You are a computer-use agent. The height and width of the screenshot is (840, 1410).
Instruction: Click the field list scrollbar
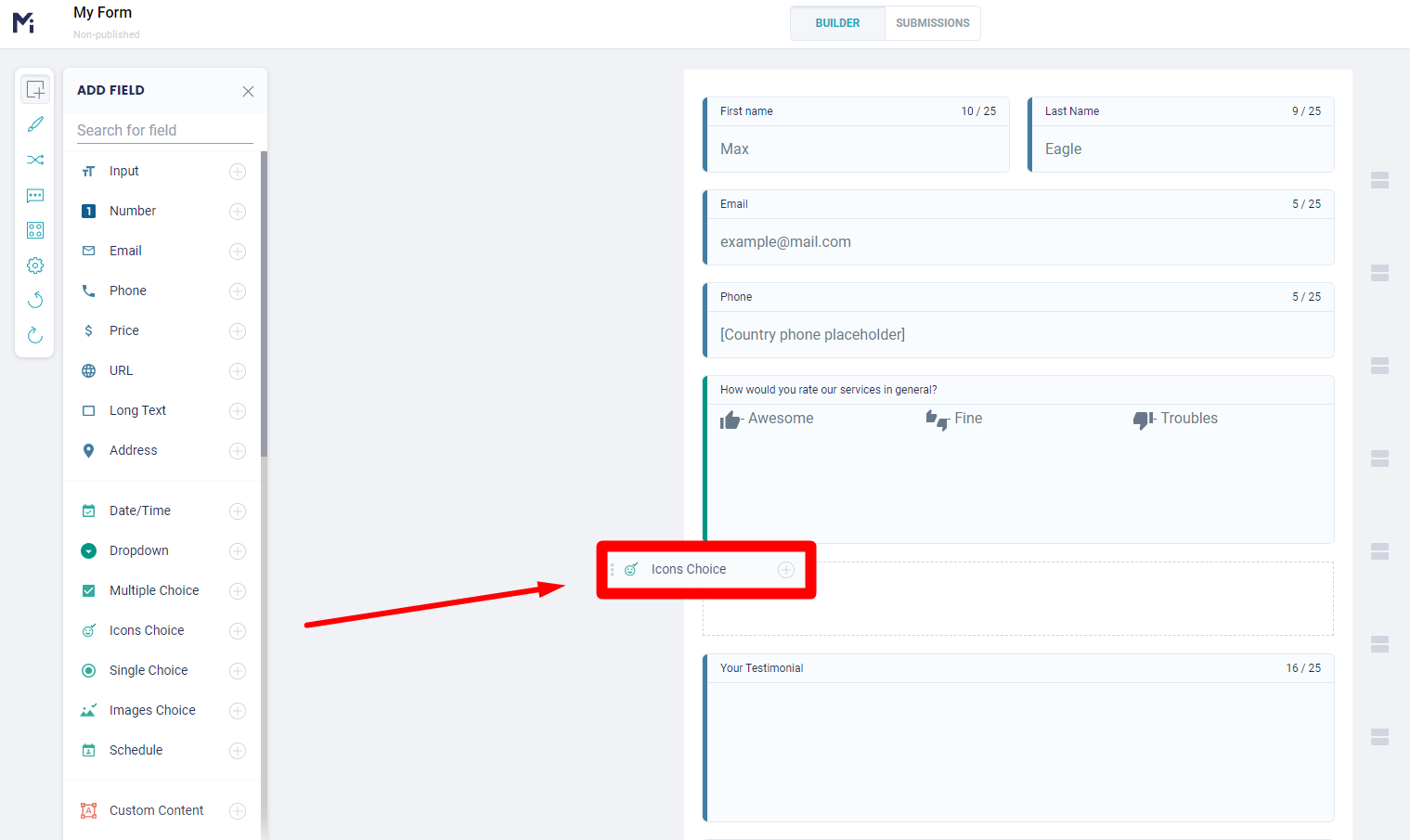point(264,304)
